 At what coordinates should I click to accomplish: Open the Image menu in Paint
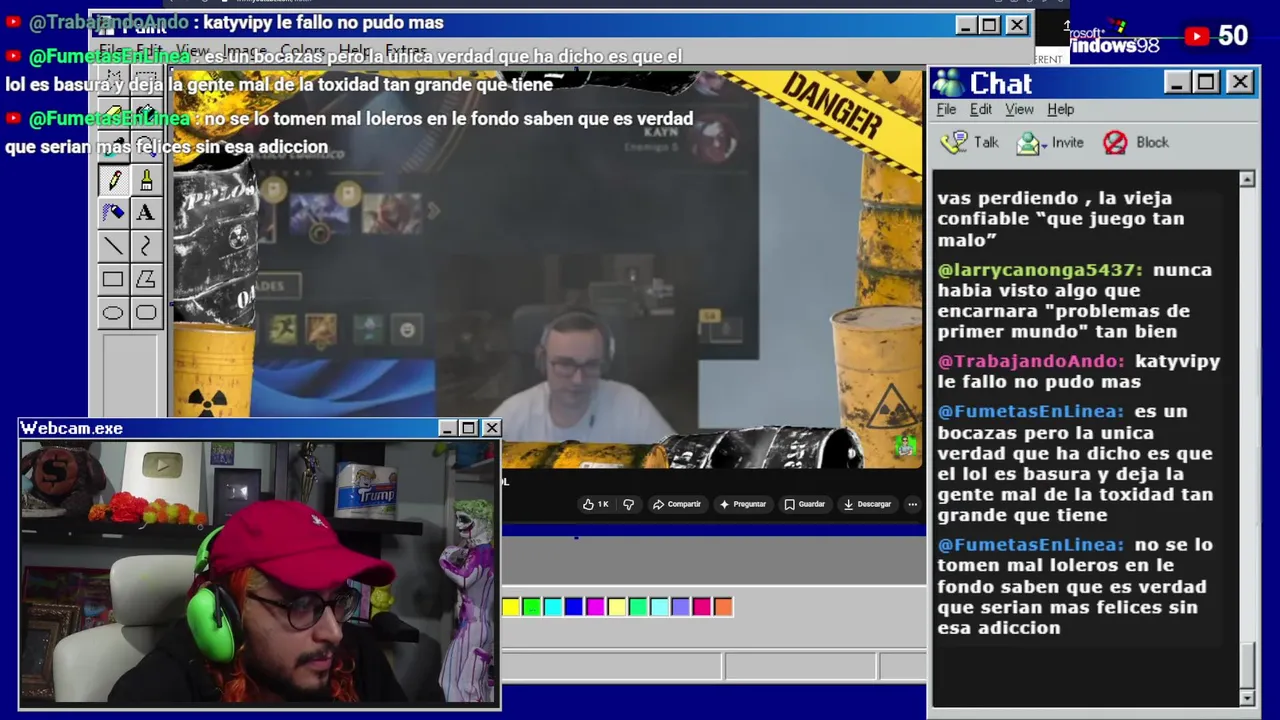click(245, 50)
